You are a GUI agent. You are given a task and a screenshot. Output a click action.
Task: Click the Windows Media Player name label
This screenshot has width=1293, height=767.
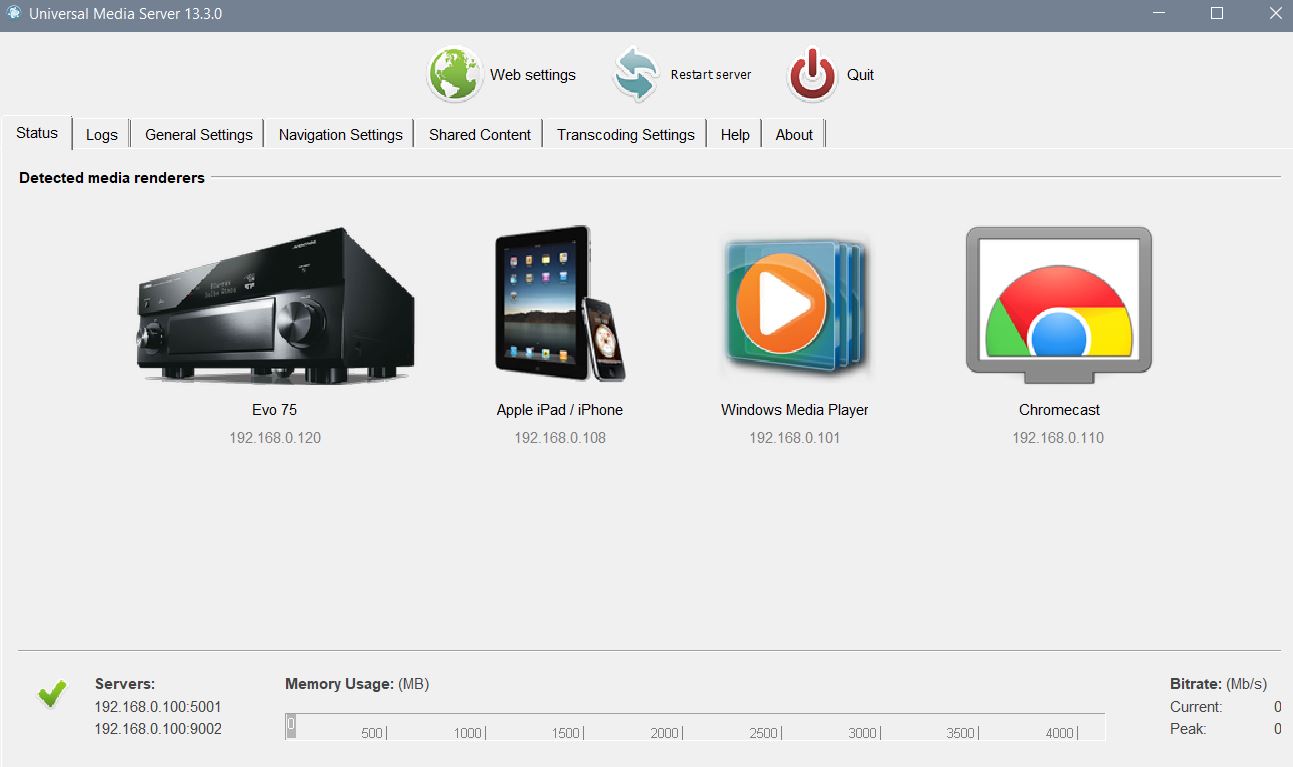(x=795, y=410)
